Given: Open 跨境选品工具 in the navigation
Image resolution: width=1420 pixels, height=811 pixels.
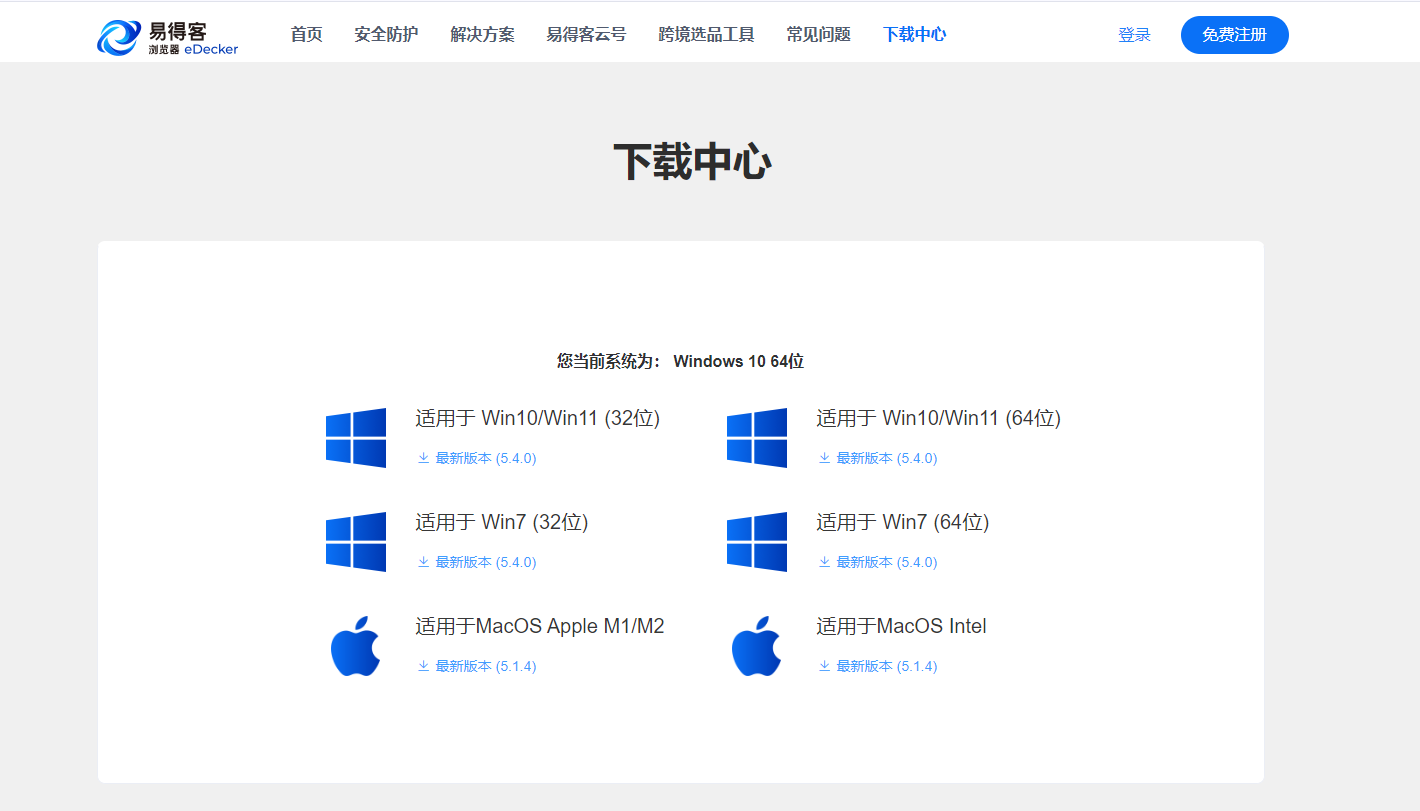Looking at the screenshot, I should (706, 35).
